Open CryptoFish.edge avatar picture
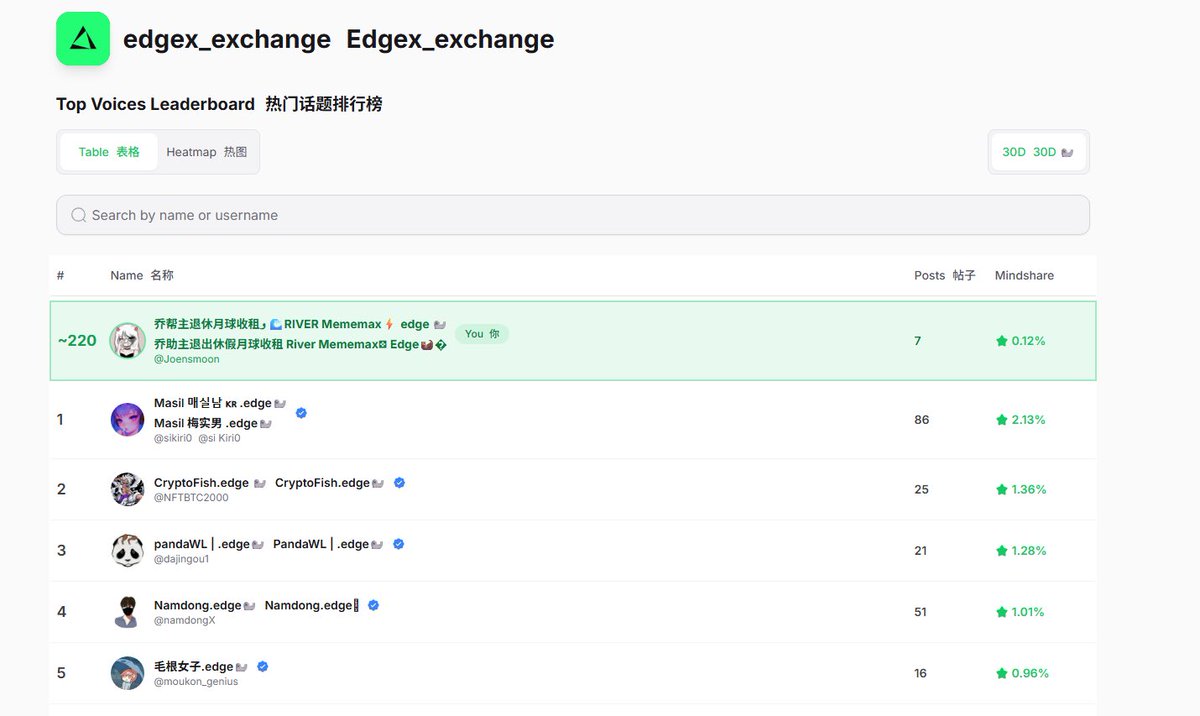This screenshot has width=1200, height=716. click(127, 489)
